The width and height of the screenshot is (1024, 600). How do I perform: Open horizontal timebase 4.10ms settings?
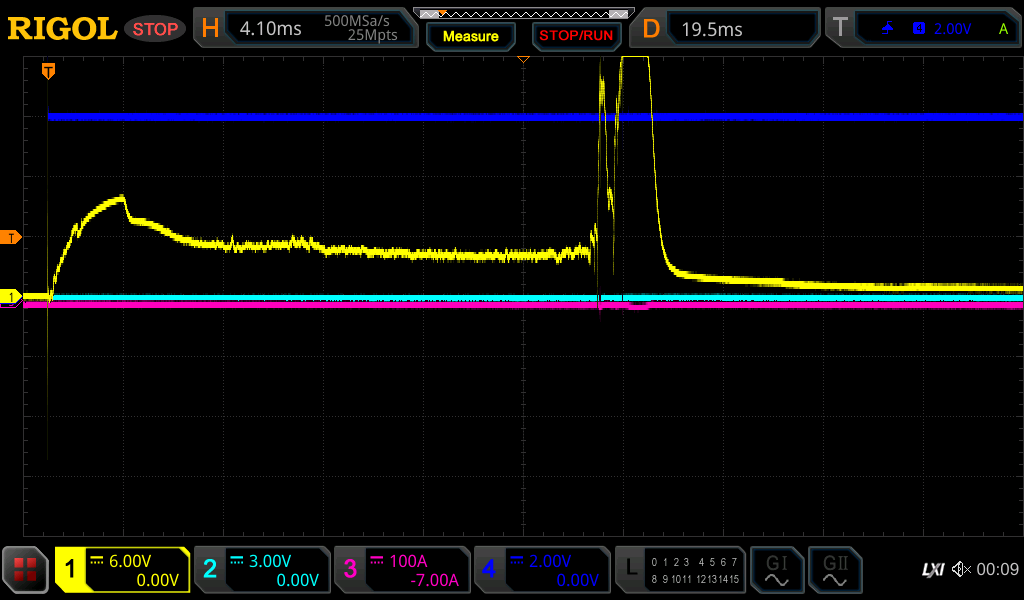pos(304,29)
